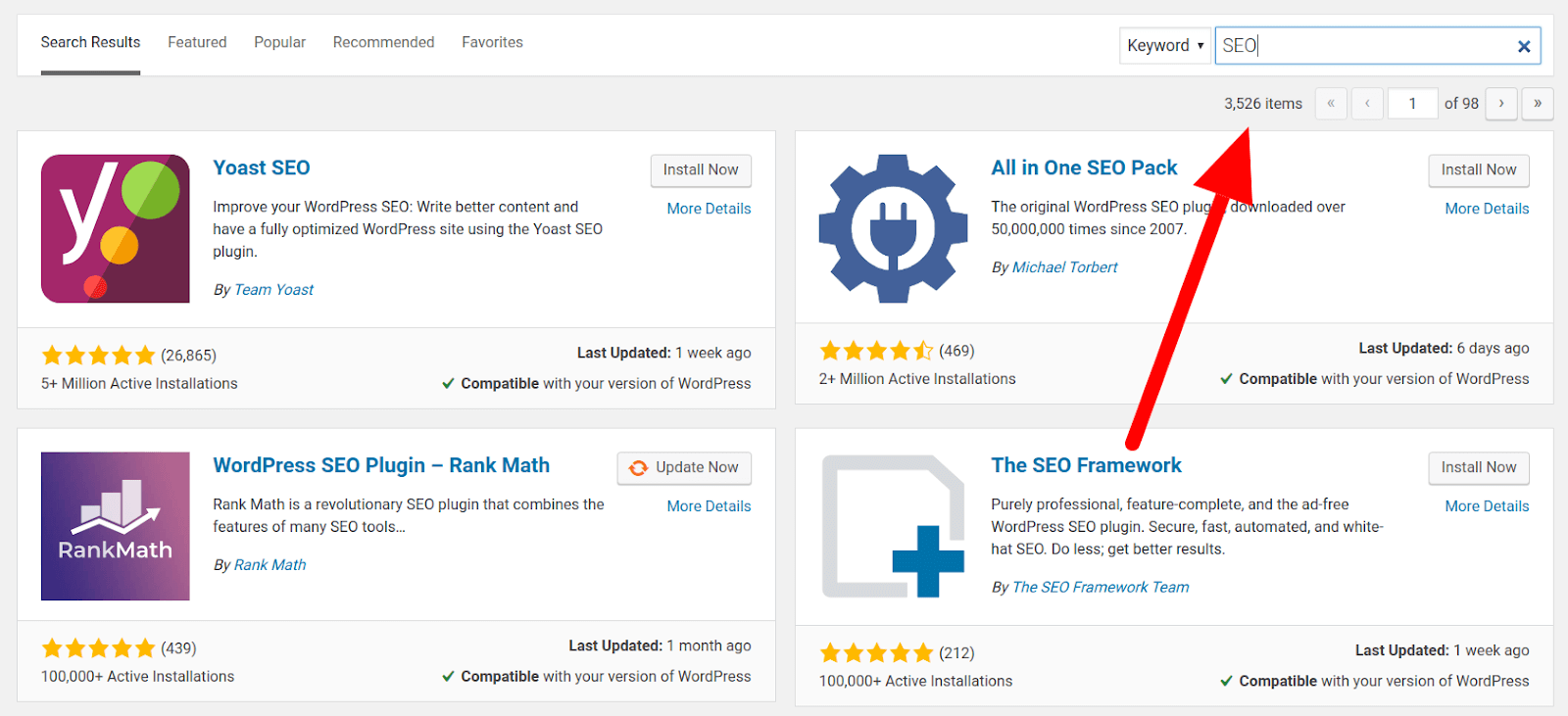
Task: Open the RankMath plugin logo thumbnail
Action: (116, 526)
